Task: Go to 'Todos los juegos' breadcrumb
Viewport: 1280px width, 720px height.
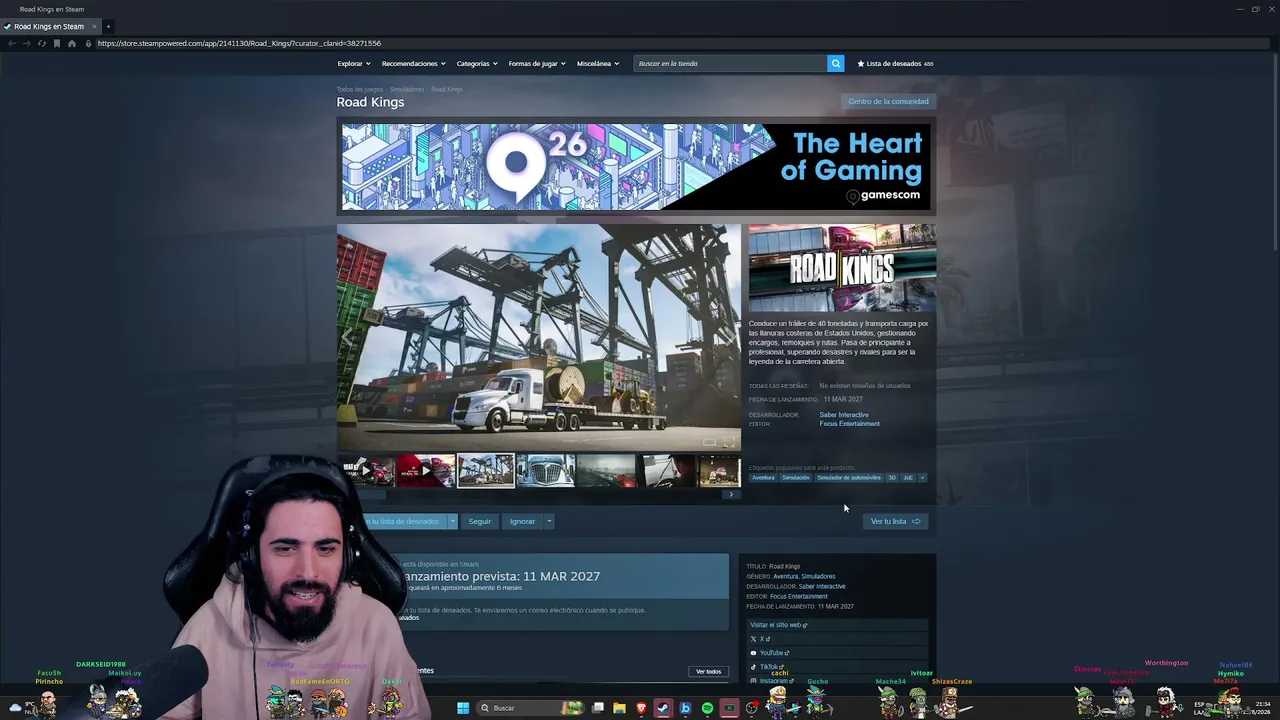Action: (x=360, y=89)
